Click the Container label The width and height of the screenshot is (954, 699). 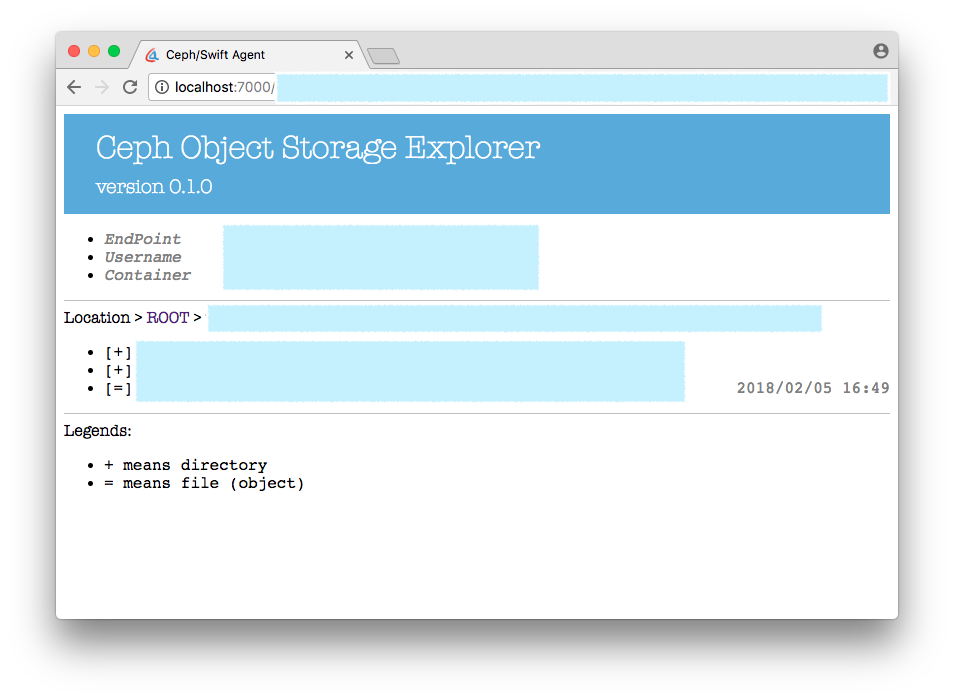(x=147, y=275)
